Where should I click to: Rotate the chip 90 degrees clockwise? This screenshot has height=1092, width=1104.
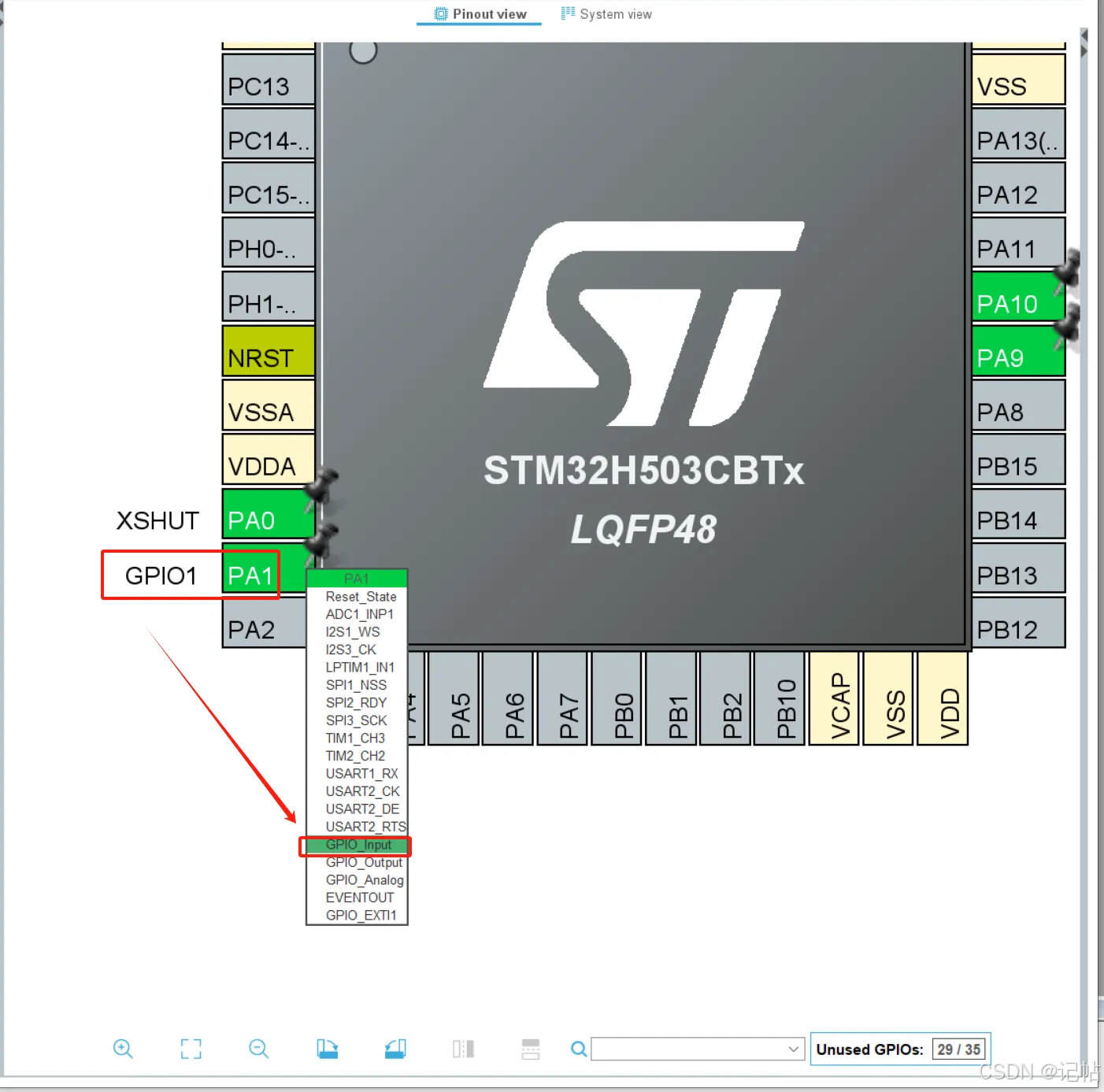pos(328,1049)
